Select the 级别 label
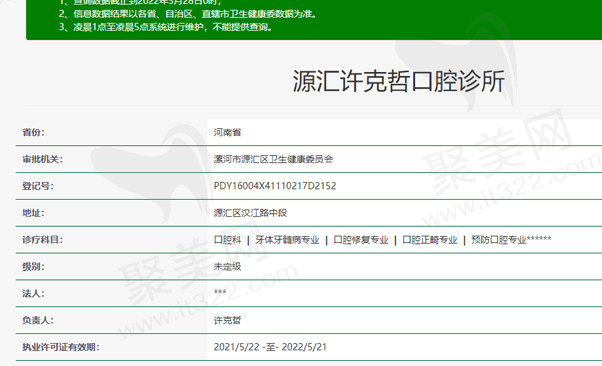The image size is (602, 366). [x=33, y=267]
